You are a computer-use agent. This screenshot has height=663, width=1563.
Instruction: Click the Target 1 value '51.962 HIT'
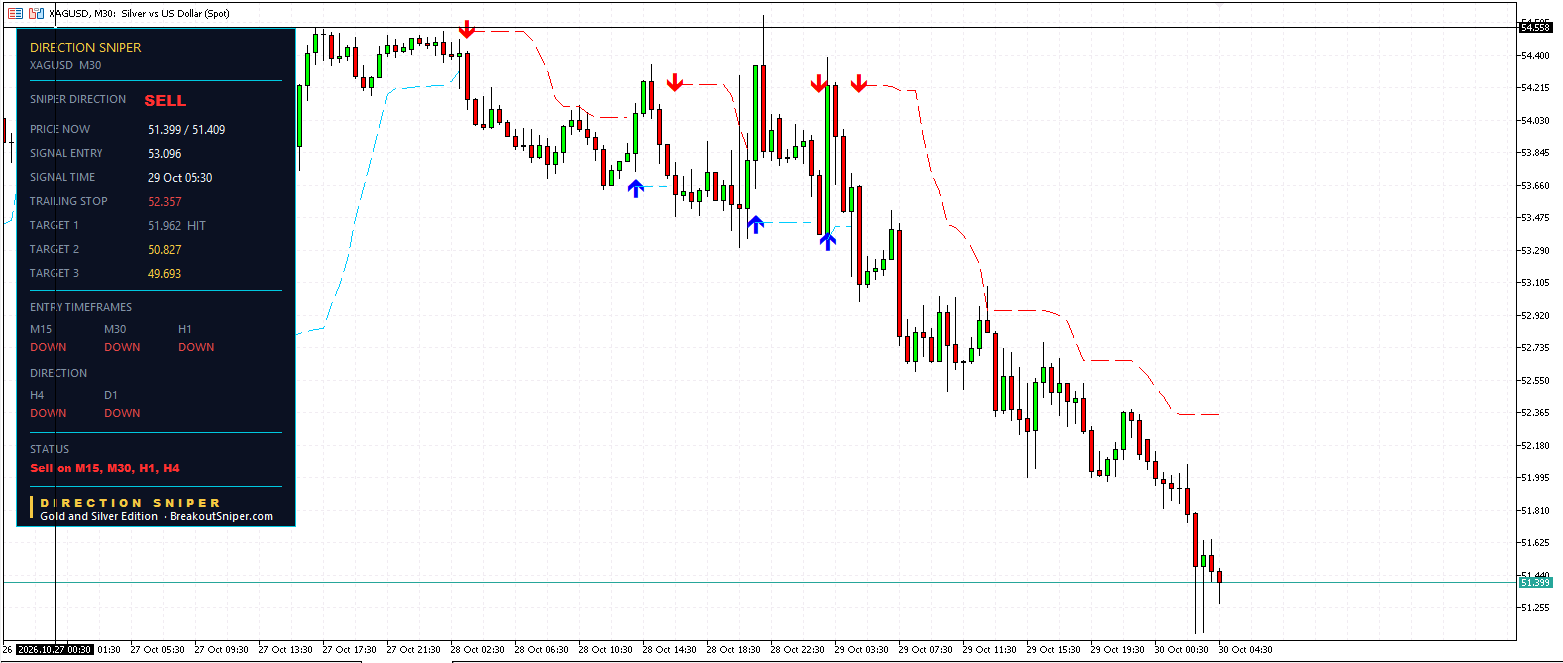tap(177, 225)
